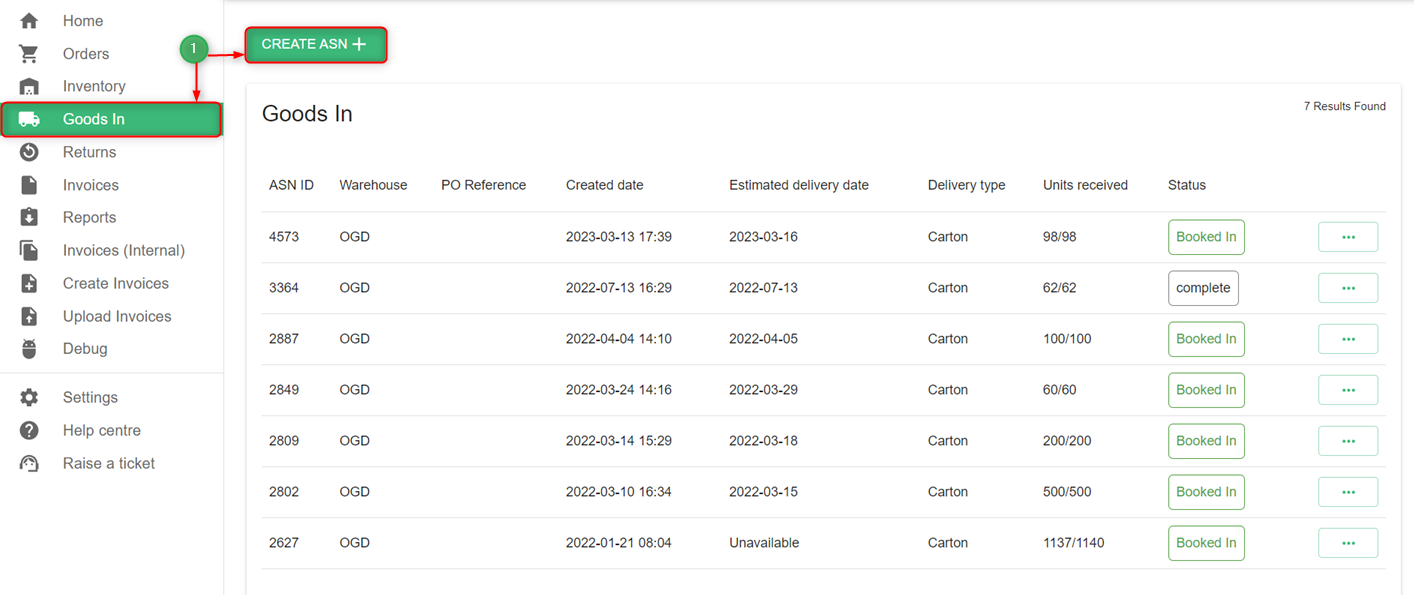Image resolution: width=1414 pixels, height=595 pixels.
Task: Open the three-dot menu for ASN 2627
Action: click(1348, 543)
